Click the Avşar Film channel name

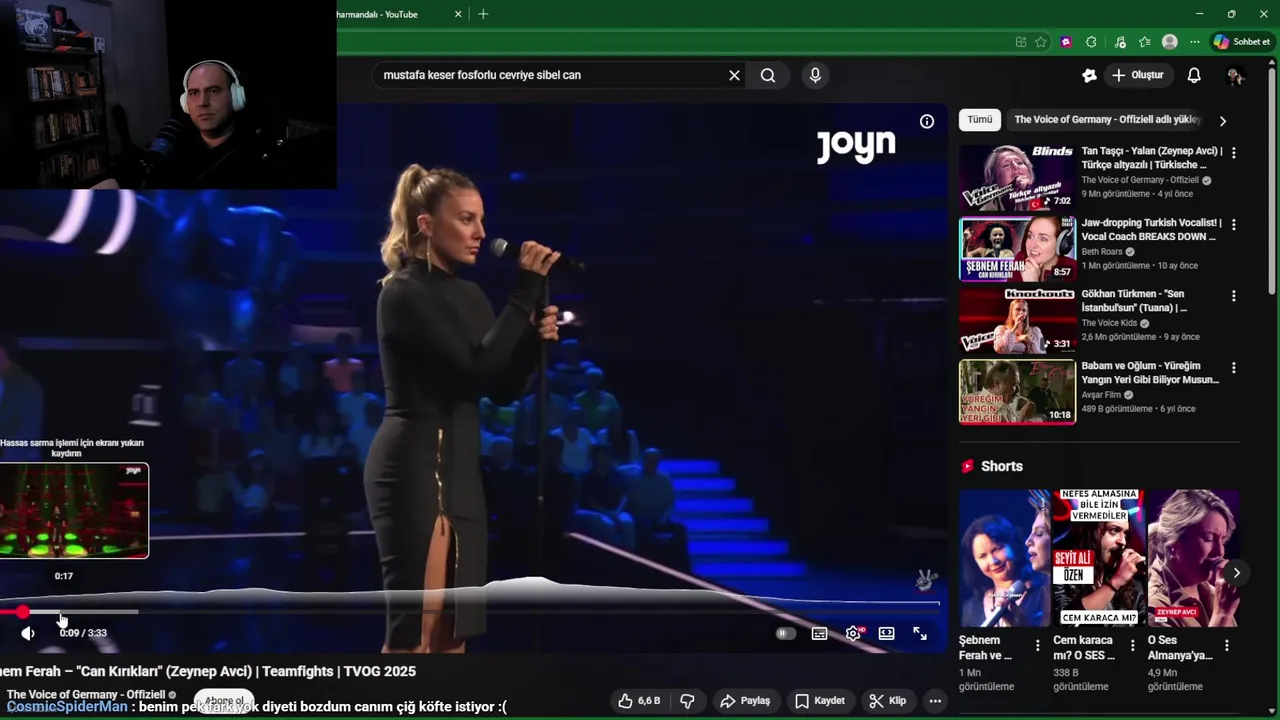(1101, 395)
